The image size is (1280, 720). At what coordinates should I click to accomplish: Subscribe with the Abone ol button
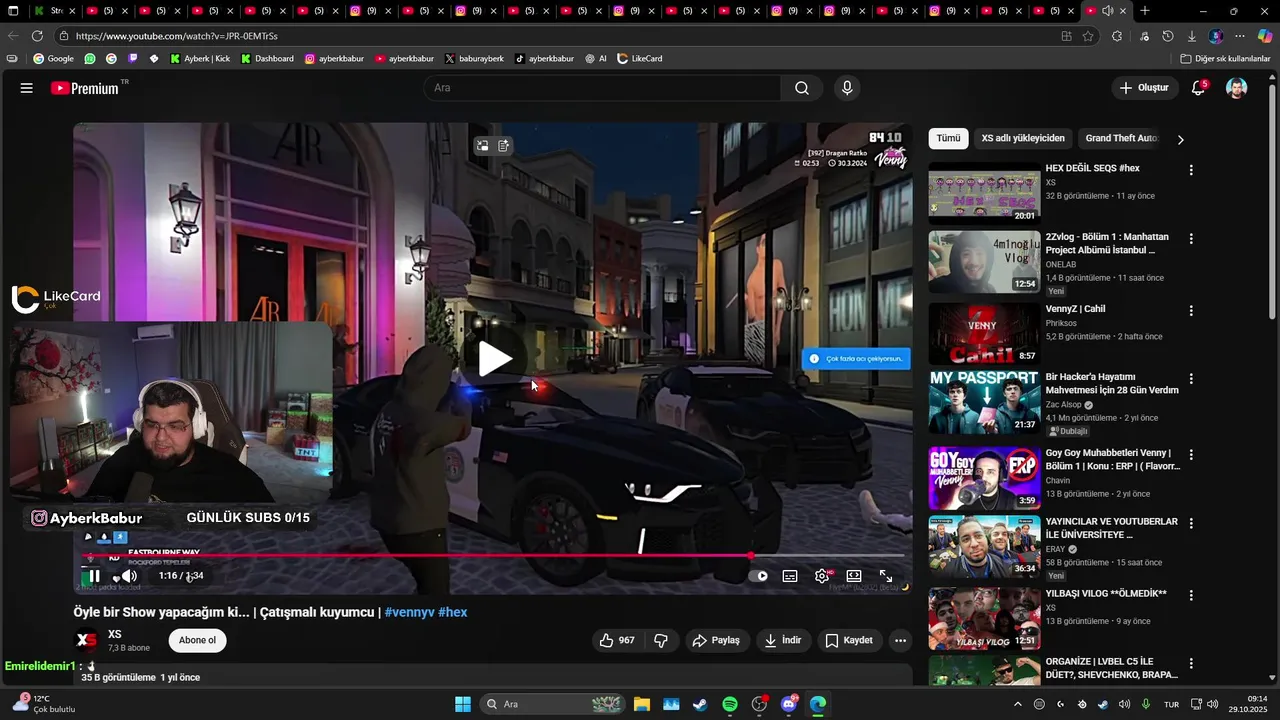tap(197, 641)
